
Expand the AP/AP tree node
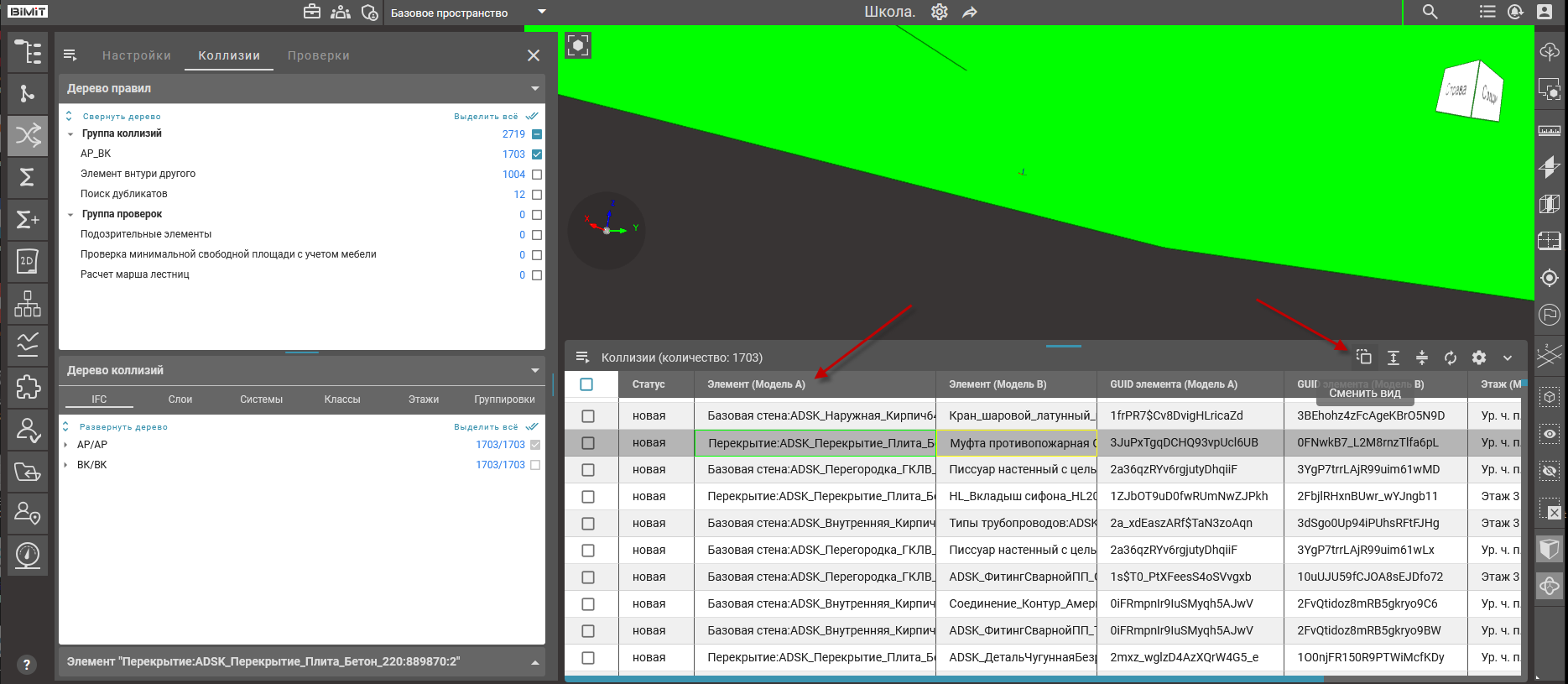pos(66,445)
